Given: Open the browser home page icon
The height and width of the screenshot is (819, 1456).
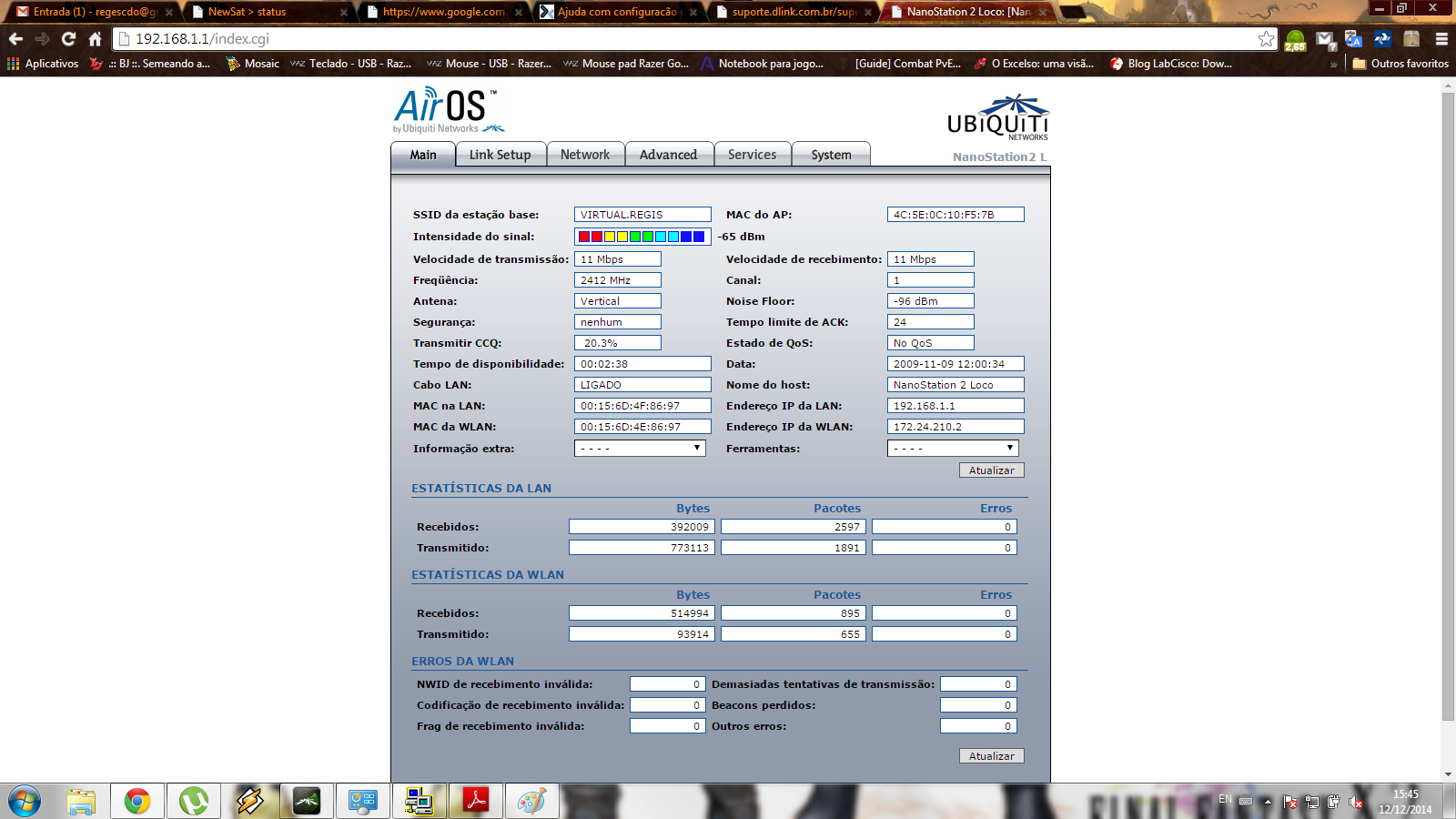Looking at the screenshot, I should tap(95, 39).
